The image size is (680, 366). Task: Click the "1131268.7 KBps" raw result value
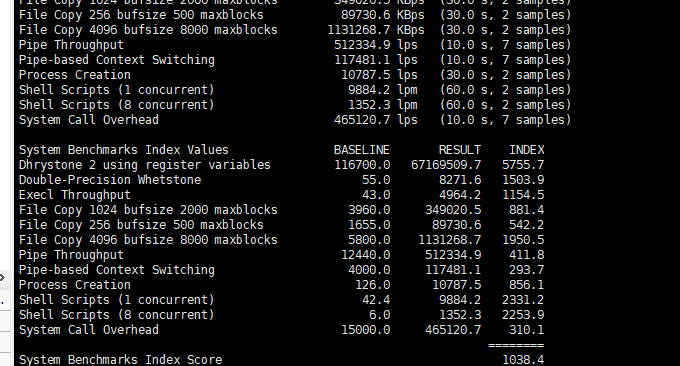pos(376,30)
